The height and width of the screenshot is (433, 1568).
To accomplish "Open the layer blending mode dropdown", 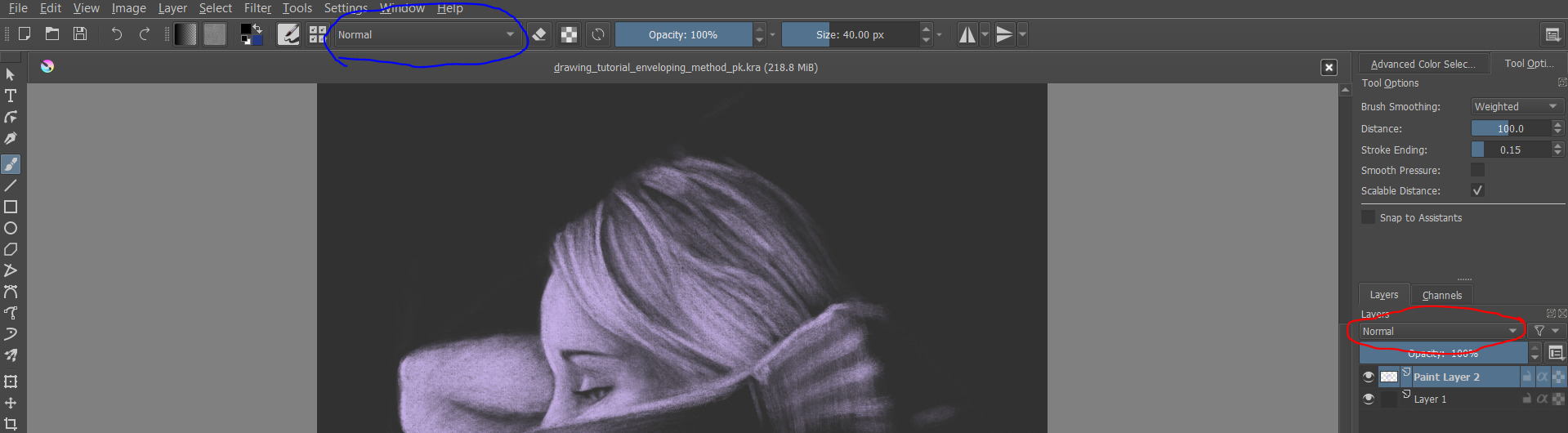I will point(1440,331).
